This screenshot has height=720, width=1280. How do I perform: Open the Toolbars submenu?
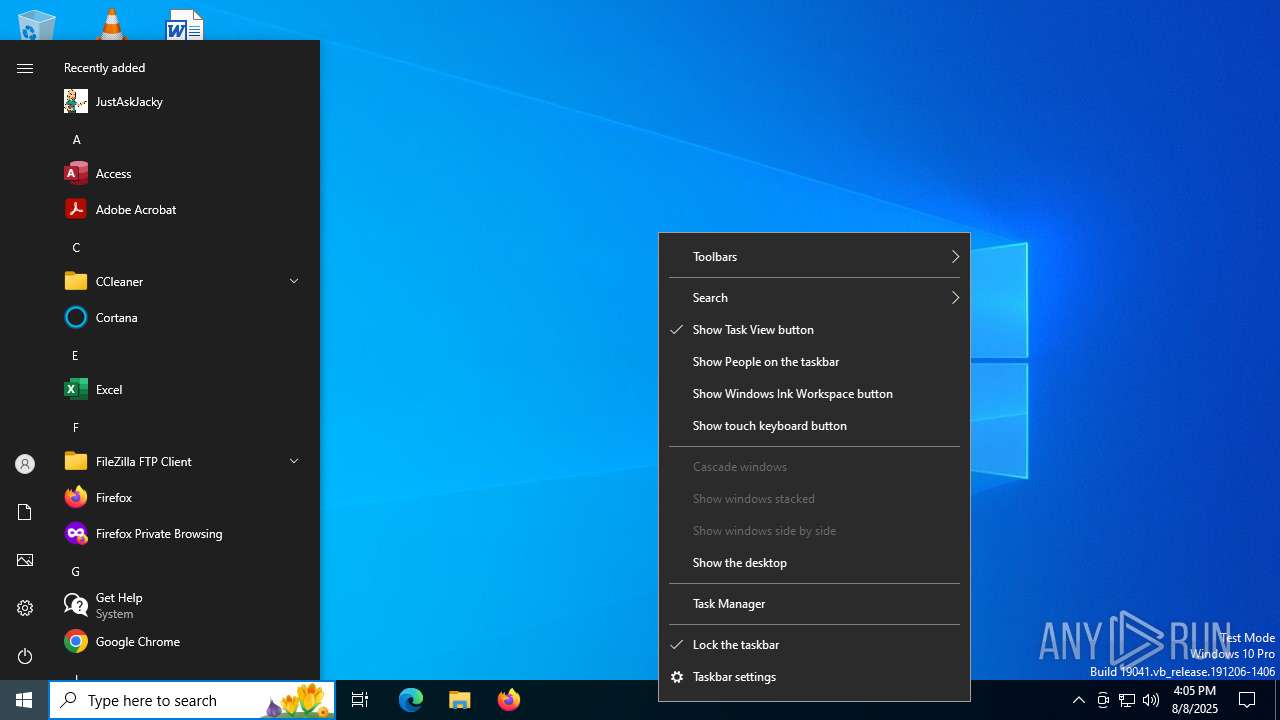click(815, 257)
